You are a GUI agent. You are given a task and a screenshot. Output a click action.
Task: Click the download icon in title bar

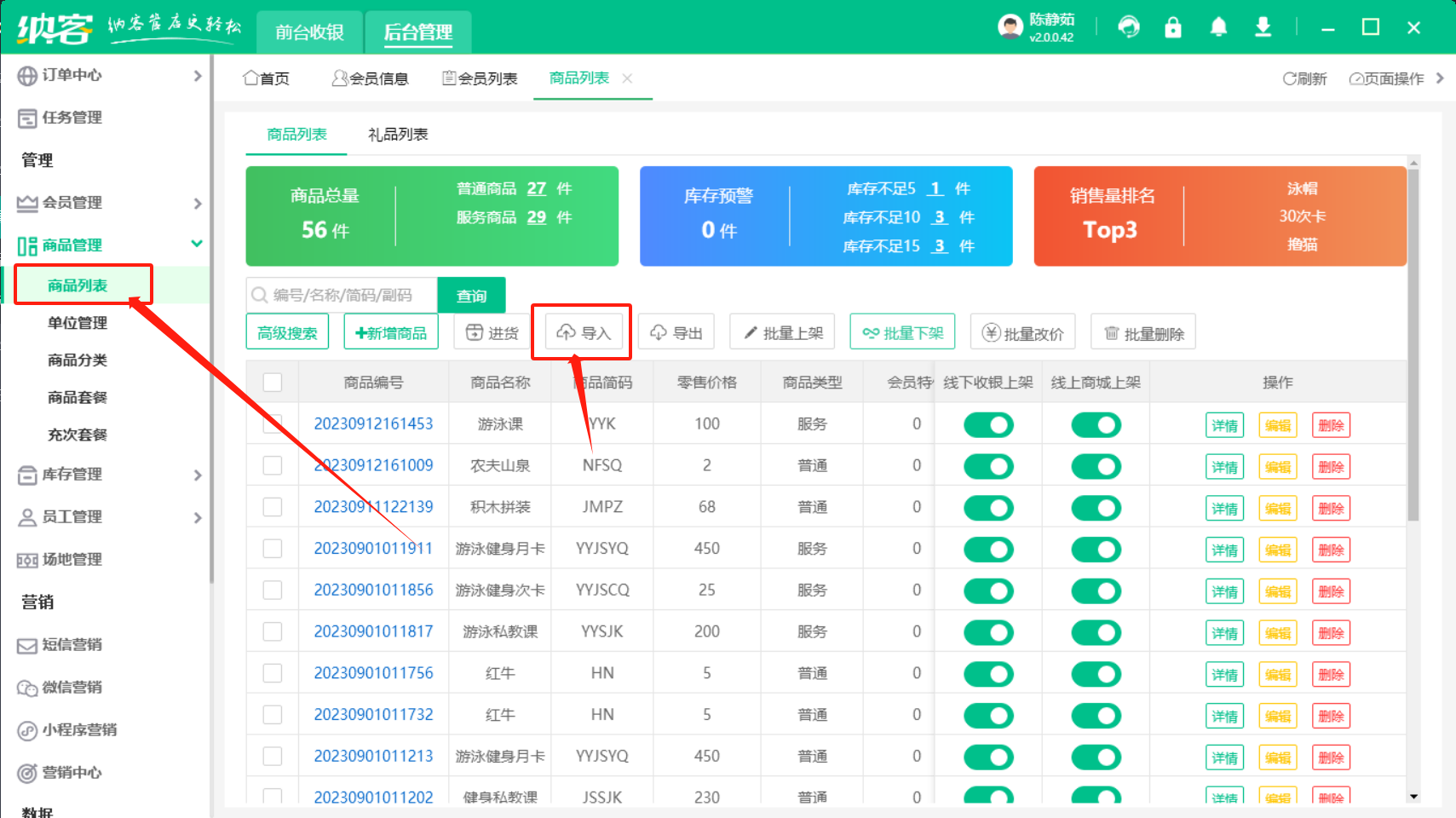click(x=1263, y=27)
